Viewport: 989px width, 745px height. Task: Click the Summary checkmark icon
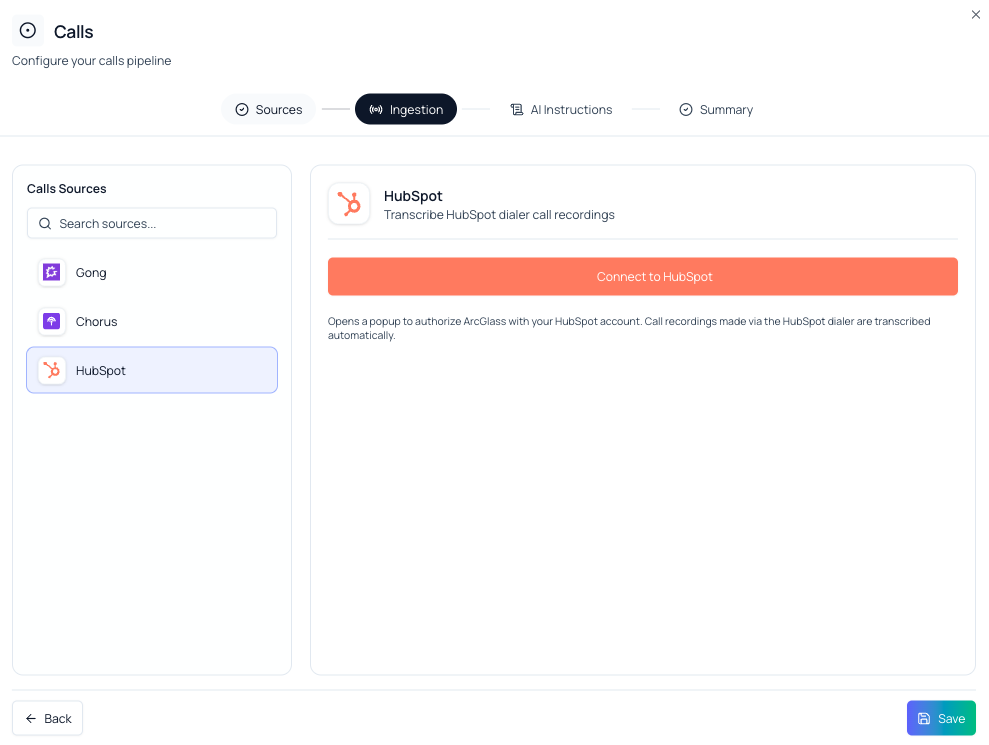(686, 110)
